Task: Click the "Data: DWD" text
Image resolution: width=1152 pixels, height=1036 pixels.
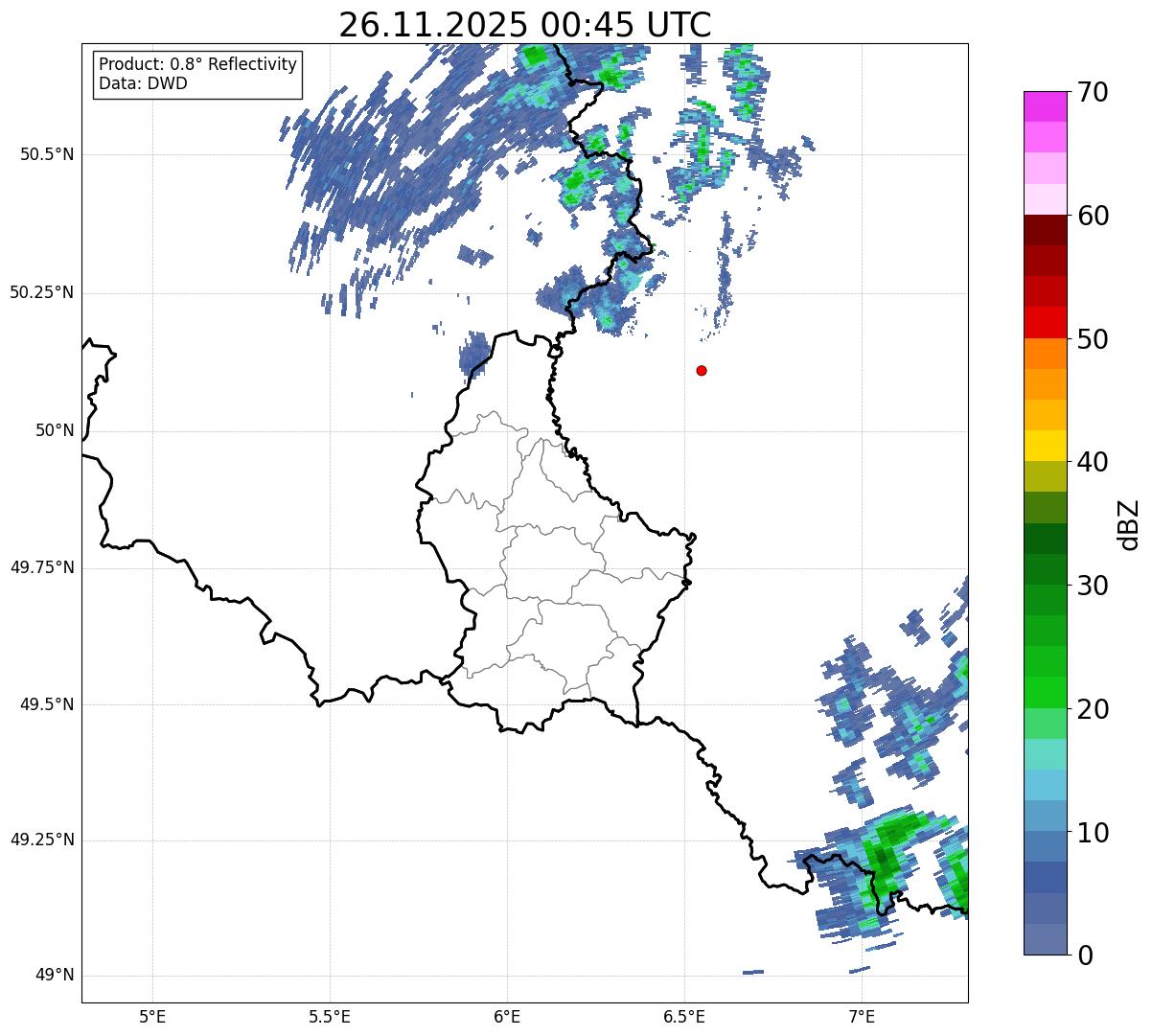Action: (144, 83)
